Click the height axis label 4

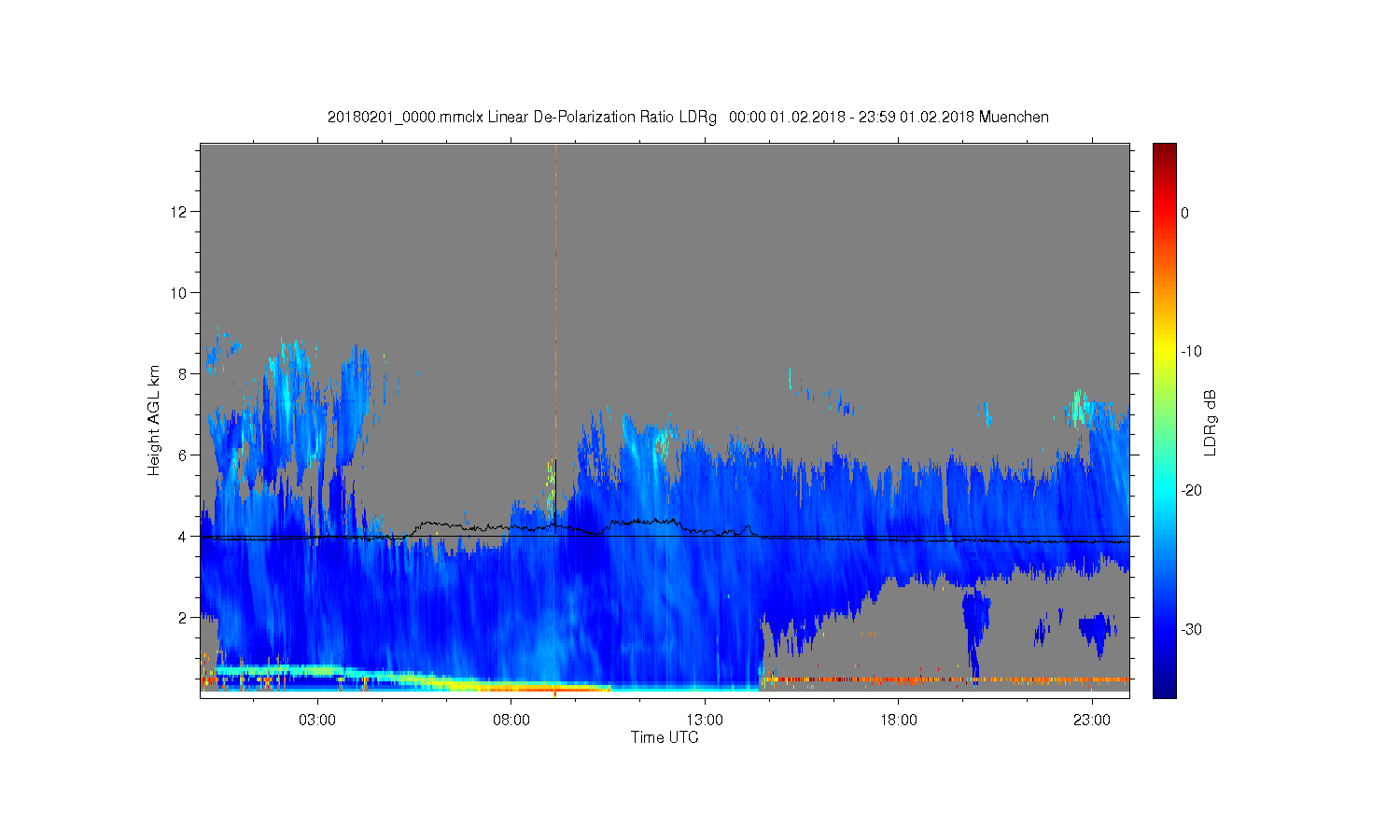183,537
